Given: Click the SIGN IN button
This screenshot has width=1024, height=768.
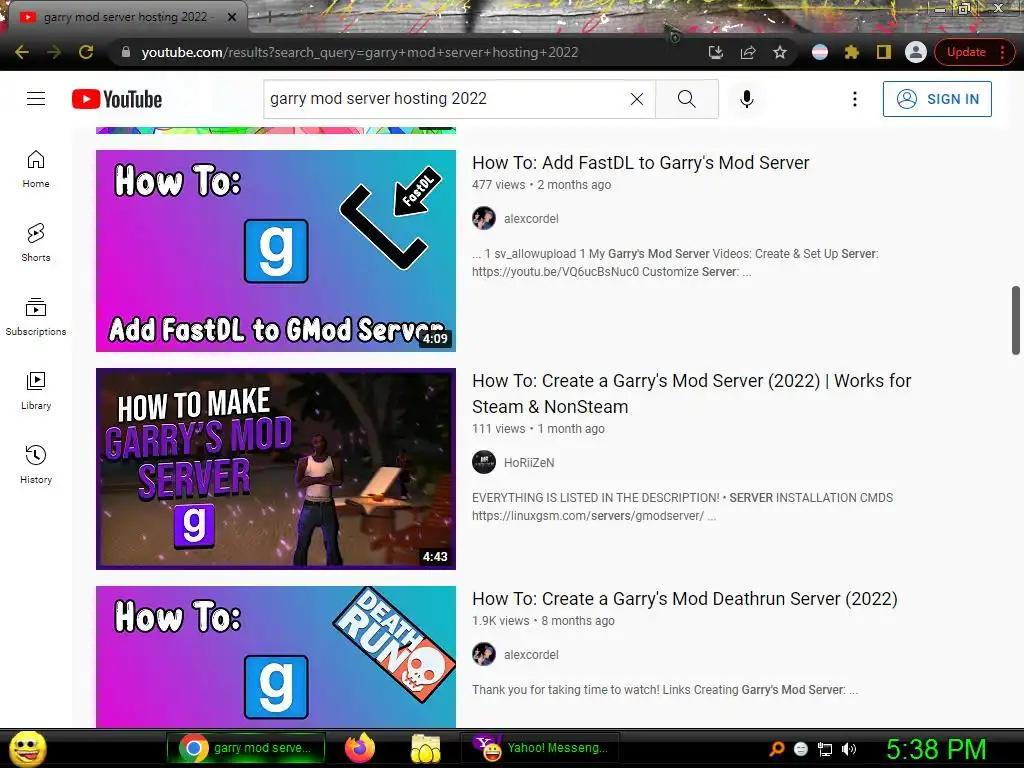Looking at the screenshot, I should [x=937, y=99].
